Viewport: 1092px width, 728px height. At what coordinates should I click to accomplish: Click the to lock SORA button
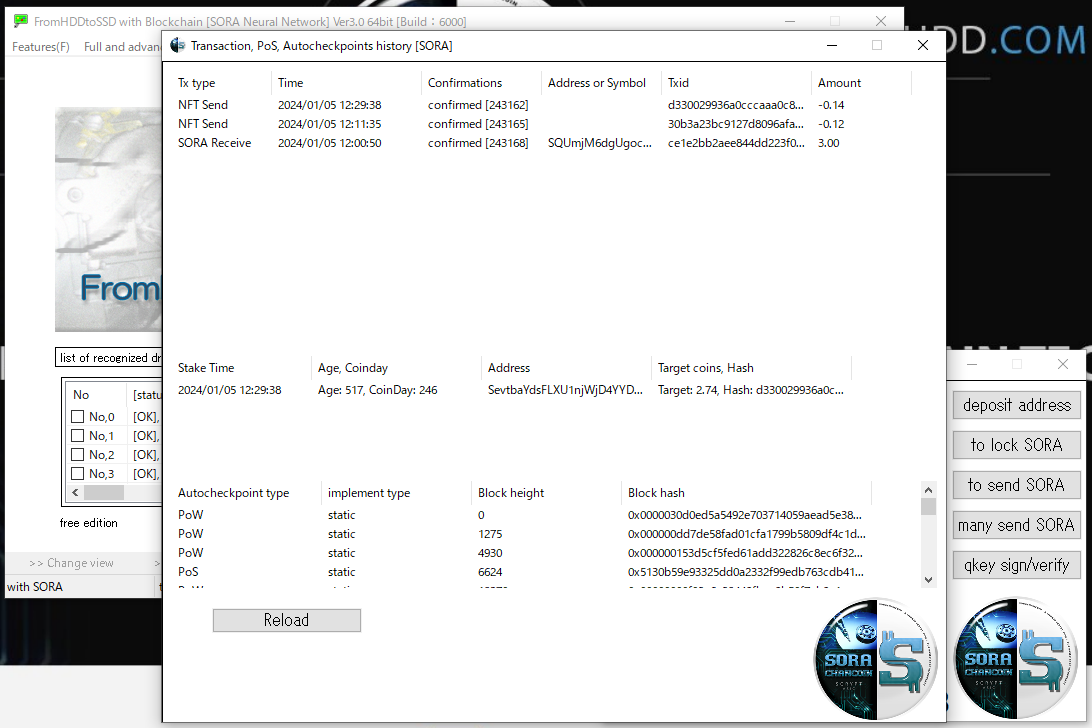(x=1016, y=445)
